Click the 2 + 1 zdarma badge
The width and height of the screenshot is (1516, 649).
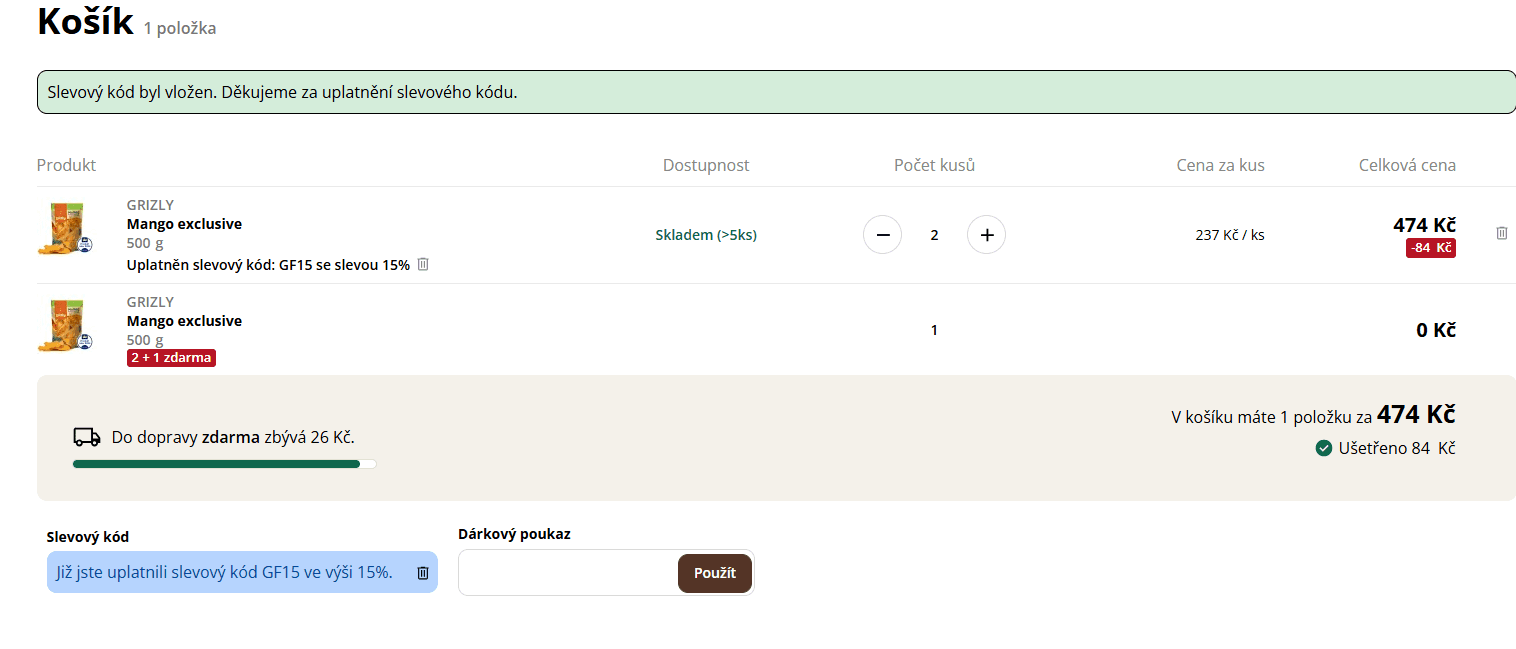171,358
